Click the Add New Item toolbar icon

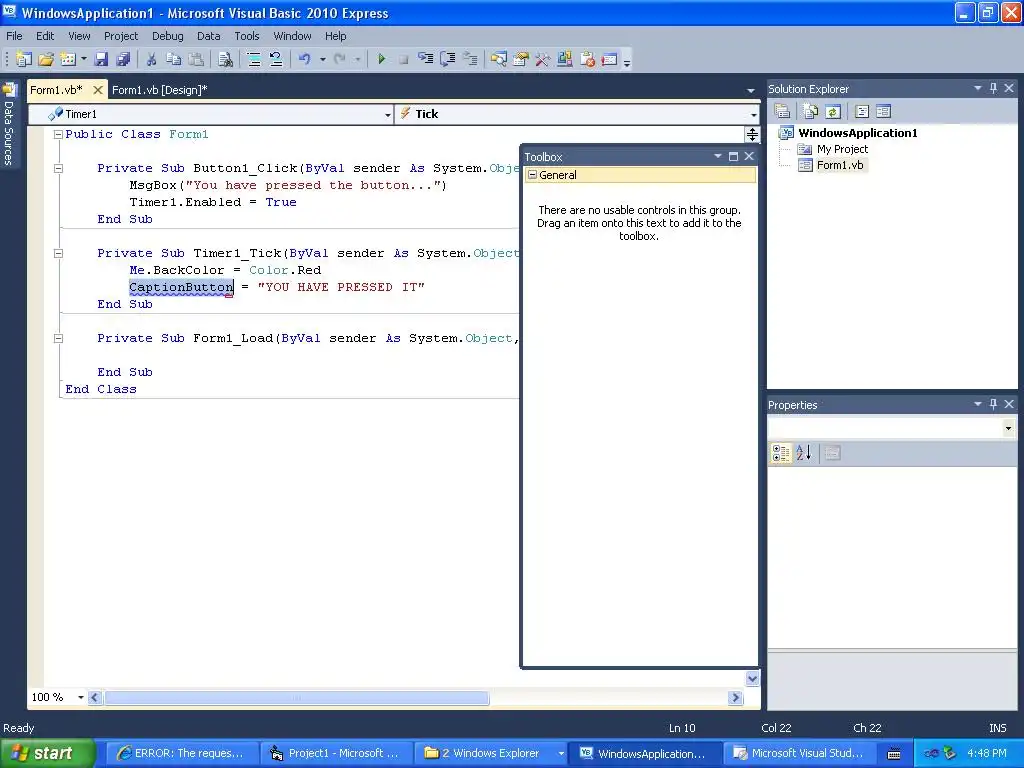pos(68,59)
